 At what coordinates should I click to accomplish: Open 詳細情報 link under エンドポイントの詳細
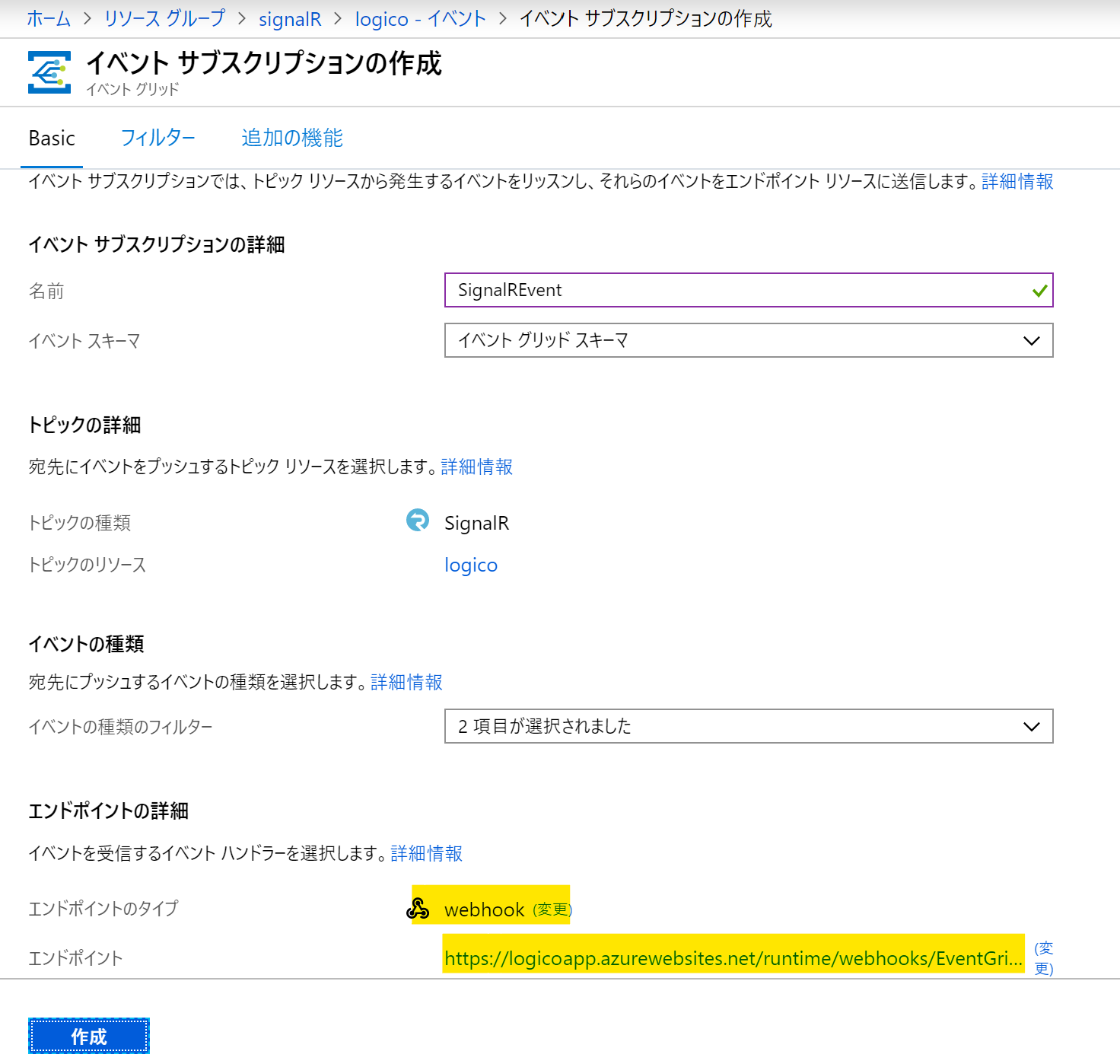click(x=426, y=853)
